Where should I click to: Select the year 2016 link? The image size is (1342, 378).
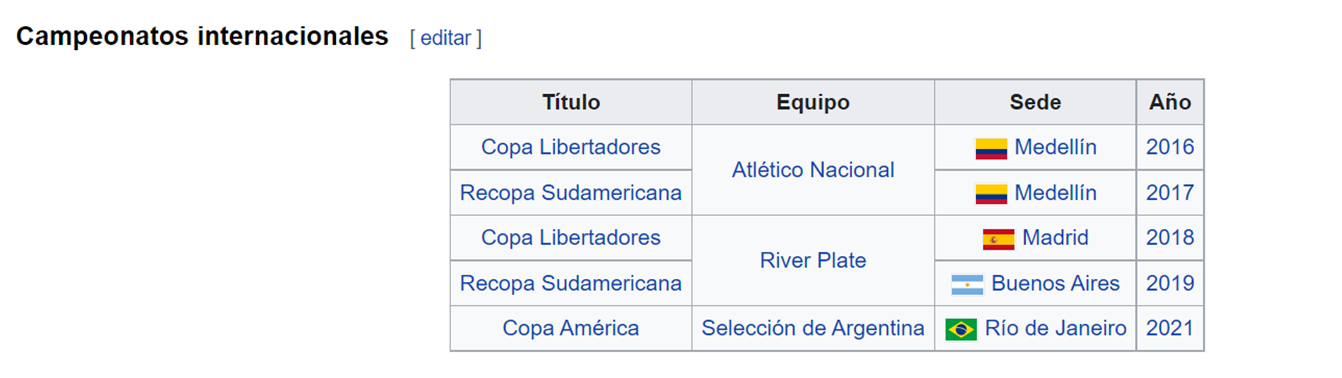coord(1170,147)
